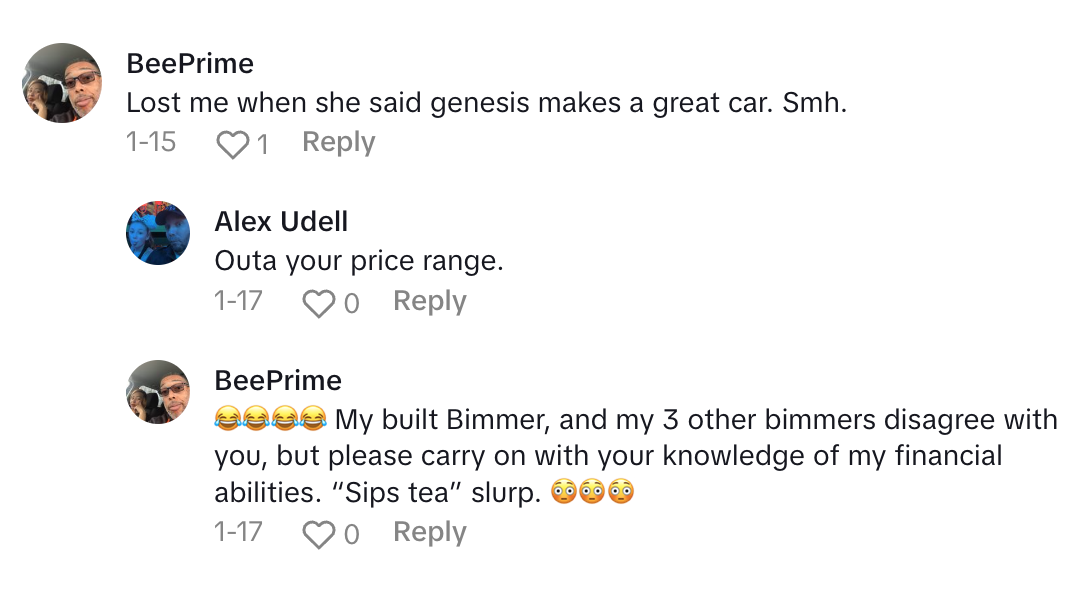Select the 'Outa your price range.' comment text
The height and width of the screenshot is (590, 1088).
click(x=358, y=261)
